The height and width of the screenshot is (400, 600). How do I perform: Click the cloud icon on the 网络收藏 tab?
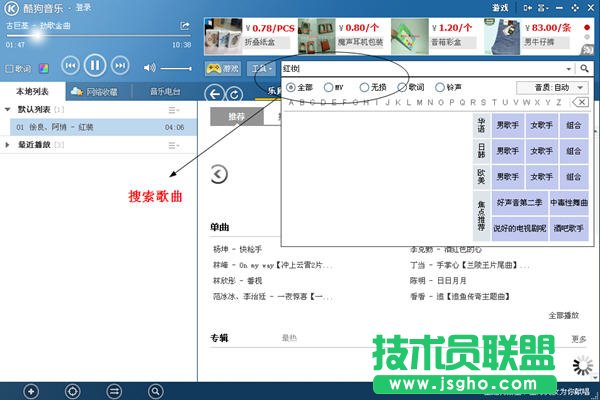(x=77, y=91)
